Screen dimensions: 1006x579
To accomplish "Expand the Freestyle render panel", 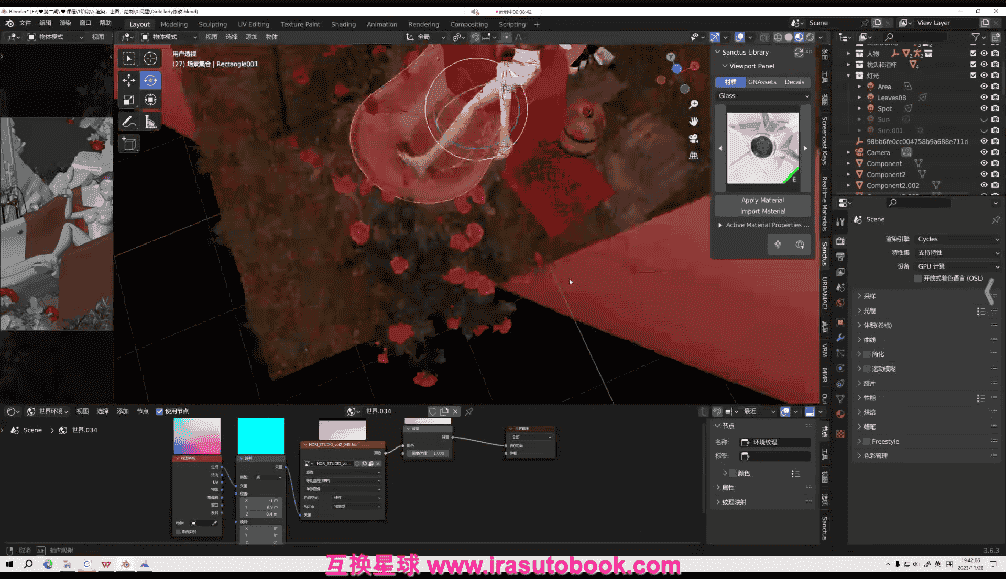I will click(860, 442).
